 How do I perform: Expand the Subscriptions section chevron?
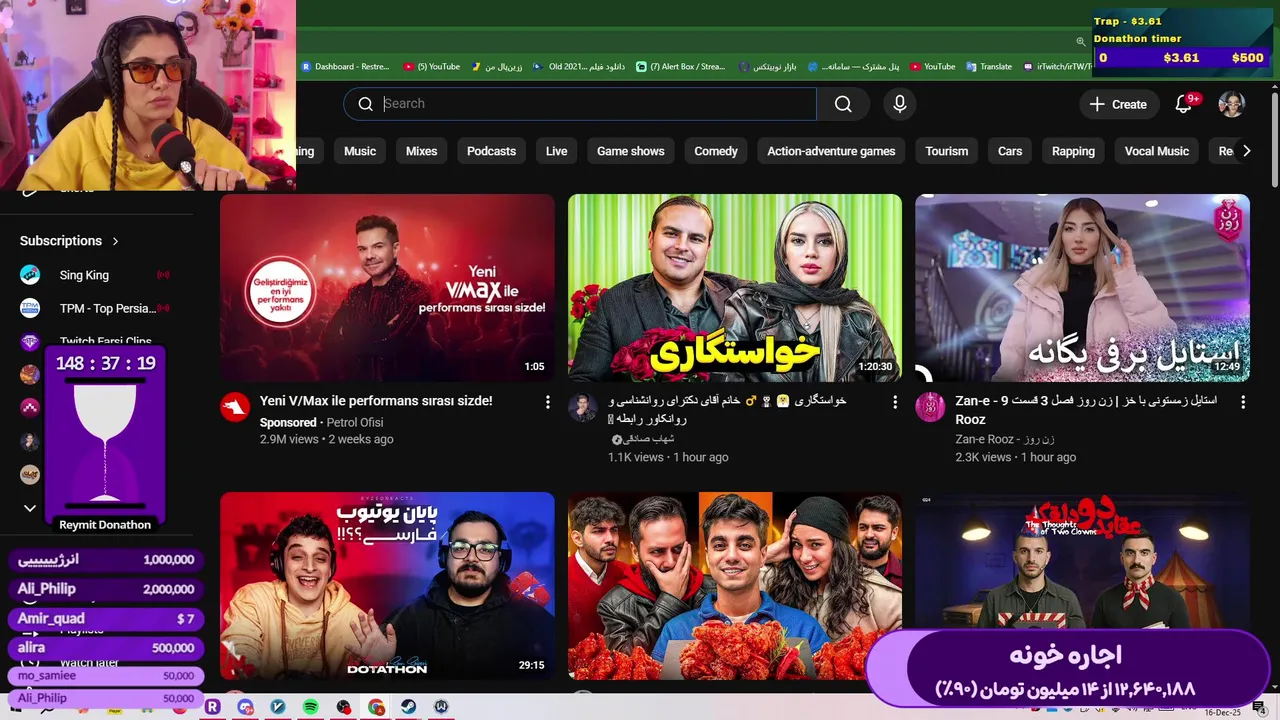(x=115, y=241)
